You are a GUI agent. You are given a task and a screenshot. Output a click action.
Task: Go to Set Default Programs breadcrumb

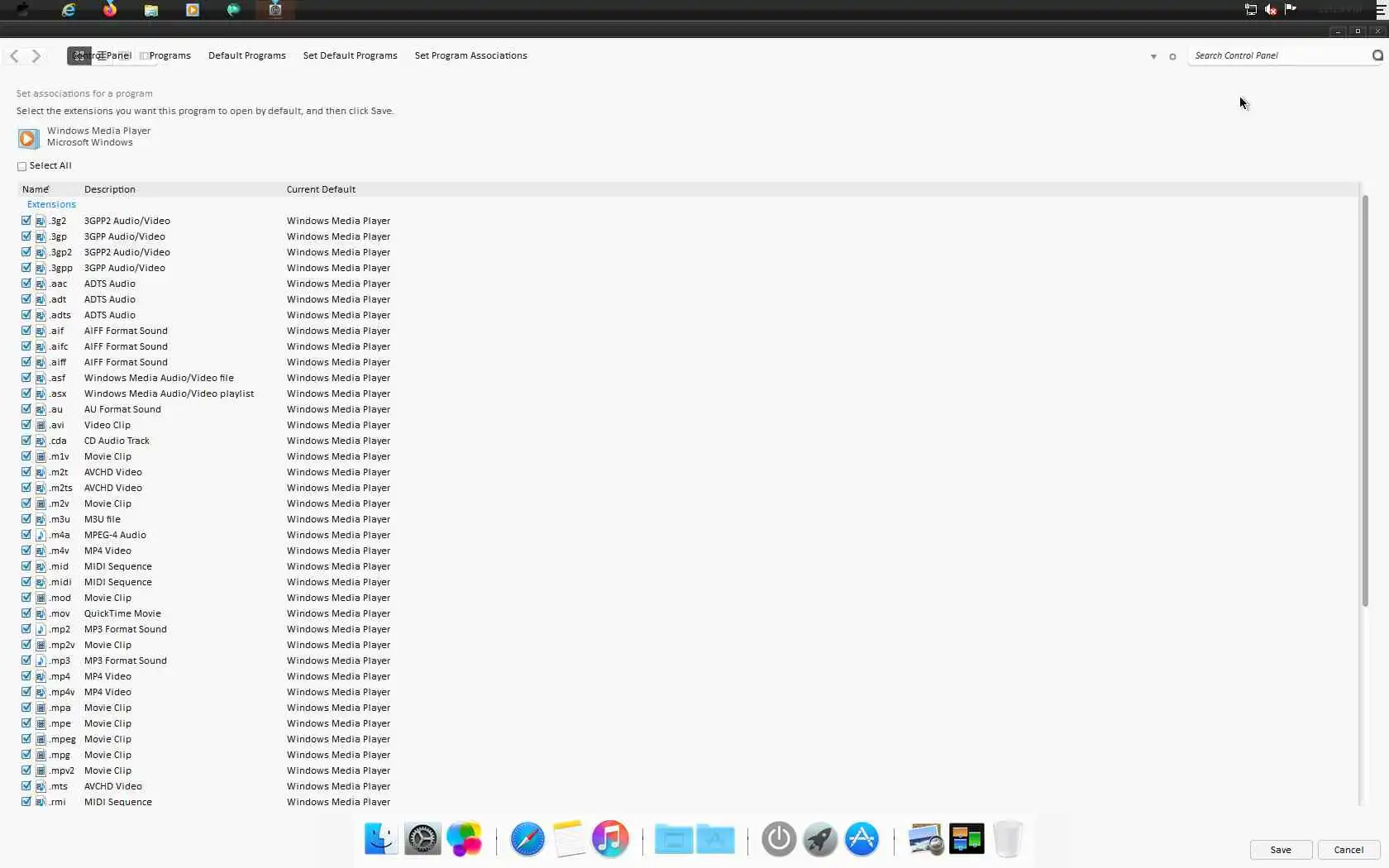pyautogui.click(x=350, y=55)
